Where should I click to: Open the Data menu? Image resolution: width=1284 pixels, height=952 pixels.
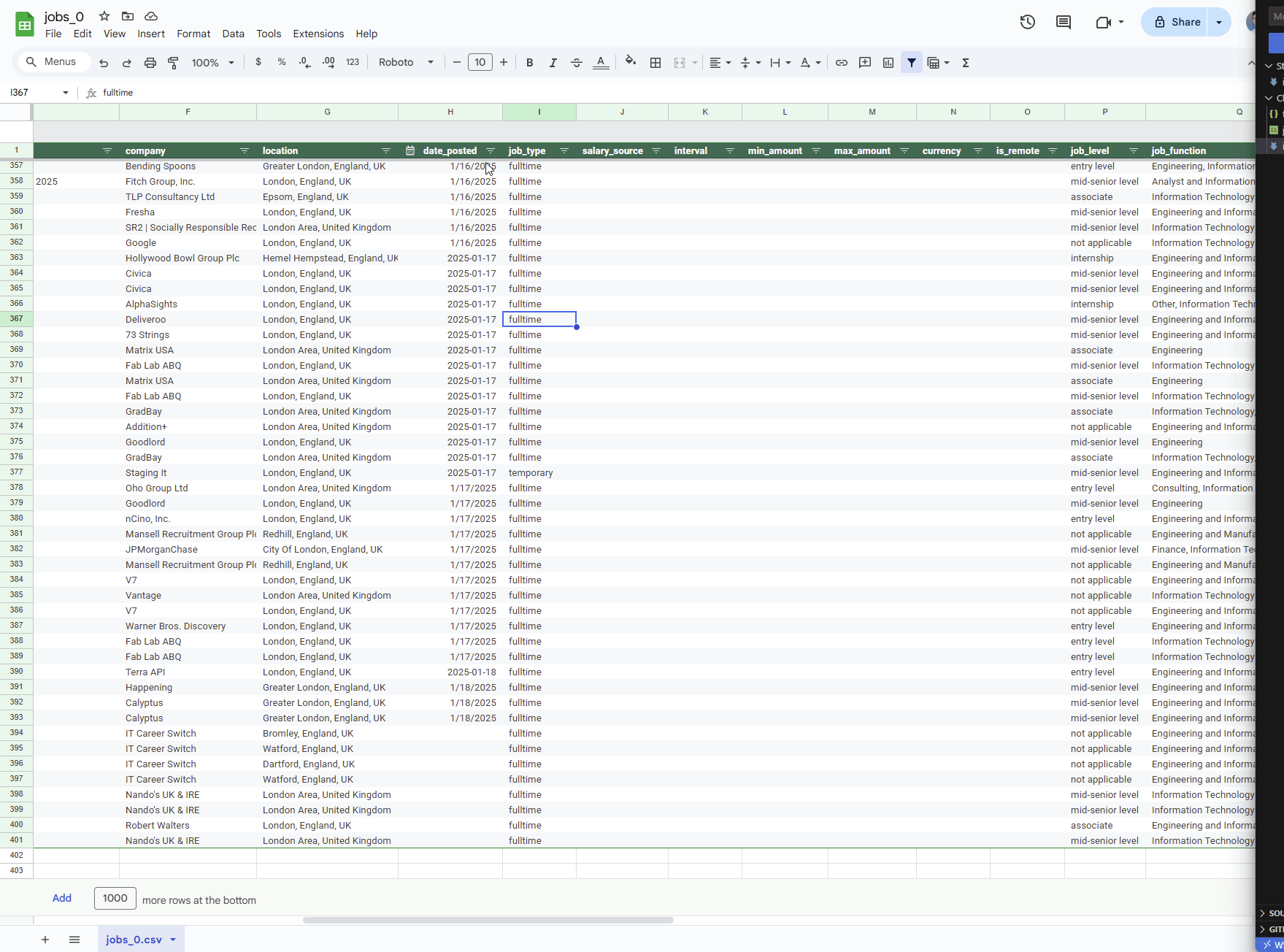pos(233,34)
